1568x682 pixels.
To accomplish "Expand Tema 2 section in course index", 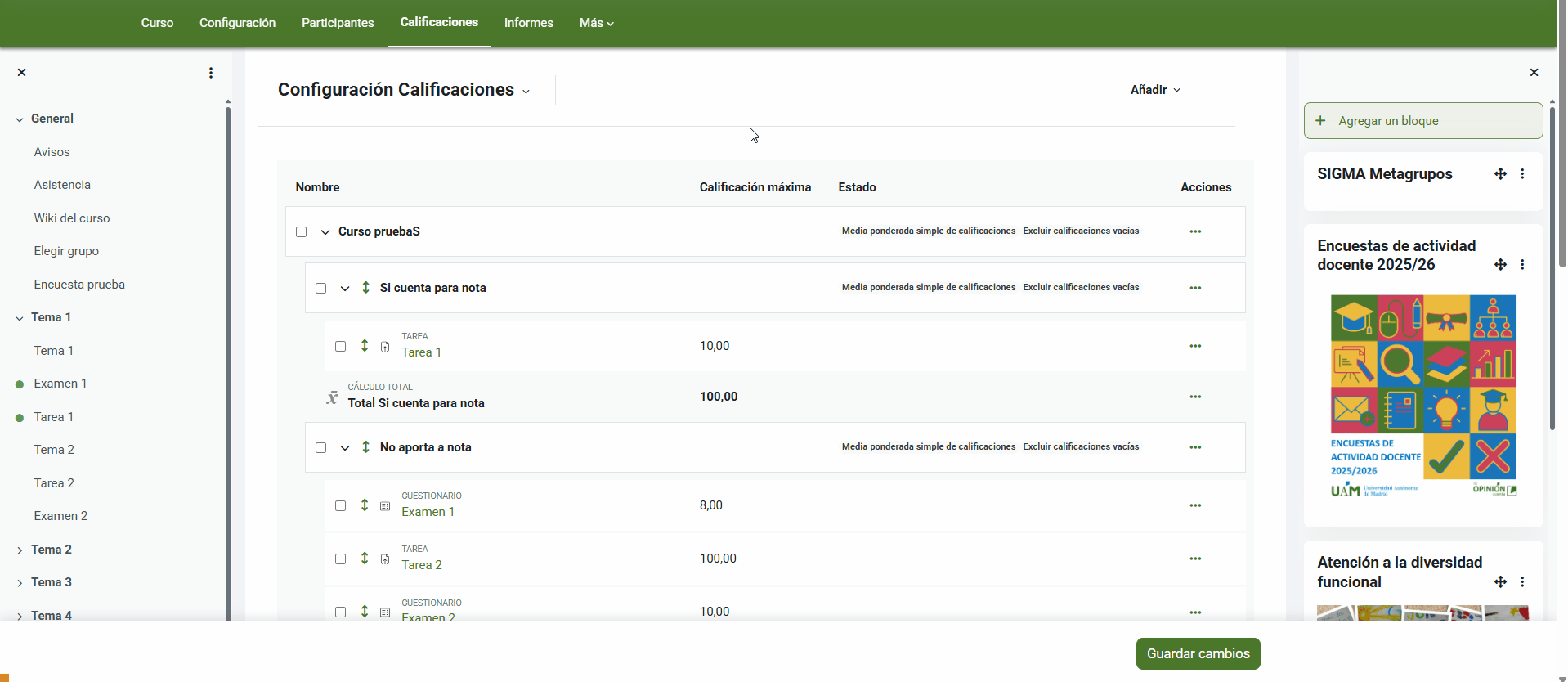I will coord(20,550).
